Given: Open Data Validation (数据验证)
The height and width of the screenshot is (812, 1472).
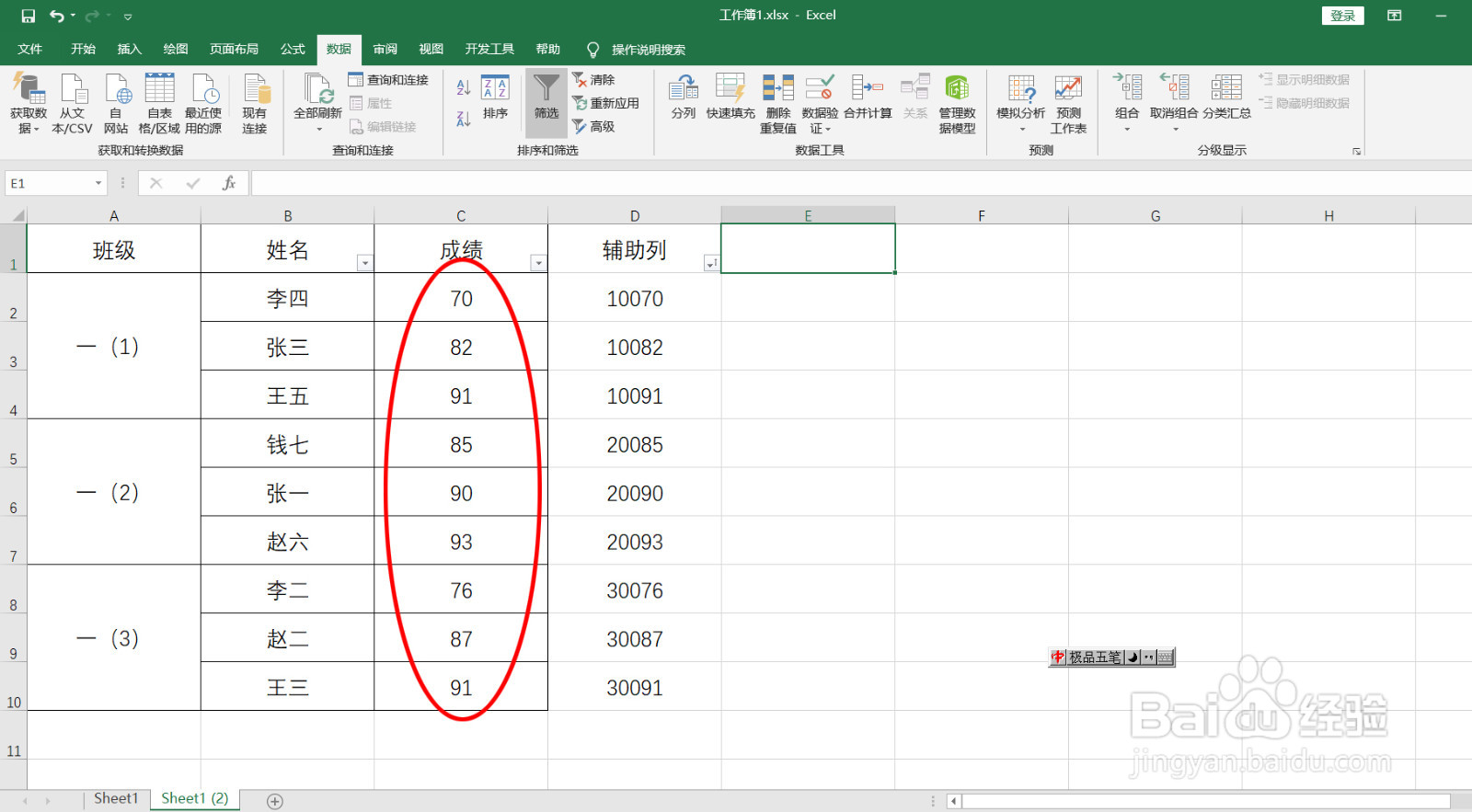Looking at the screenshot, I should (x=820, y=104).
